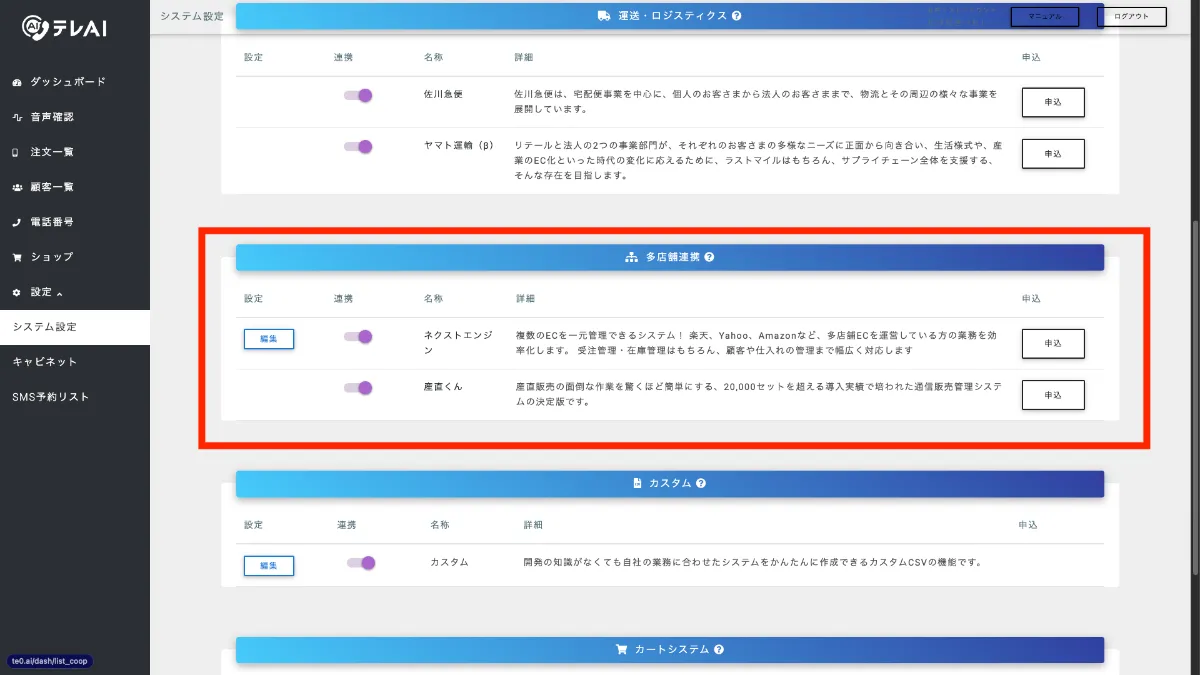Toggle the カスタム integration switch
Viewport: 1200px width, 675px height.
pos(361,563)
